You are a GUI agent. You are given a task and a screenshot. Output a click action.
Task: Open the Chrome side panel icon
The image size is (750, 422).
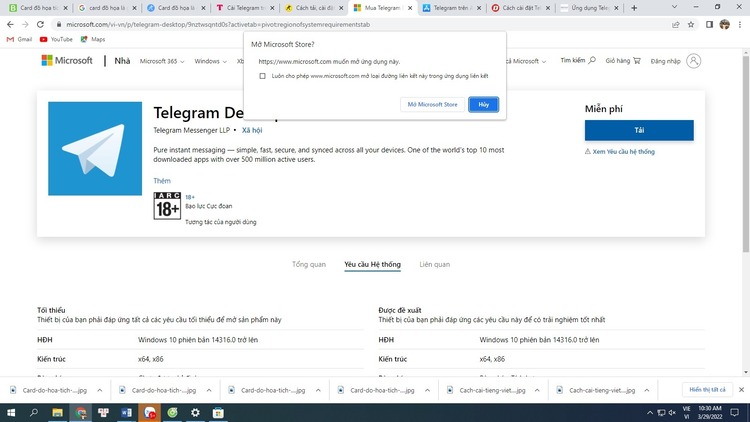(x=709, y=24)
